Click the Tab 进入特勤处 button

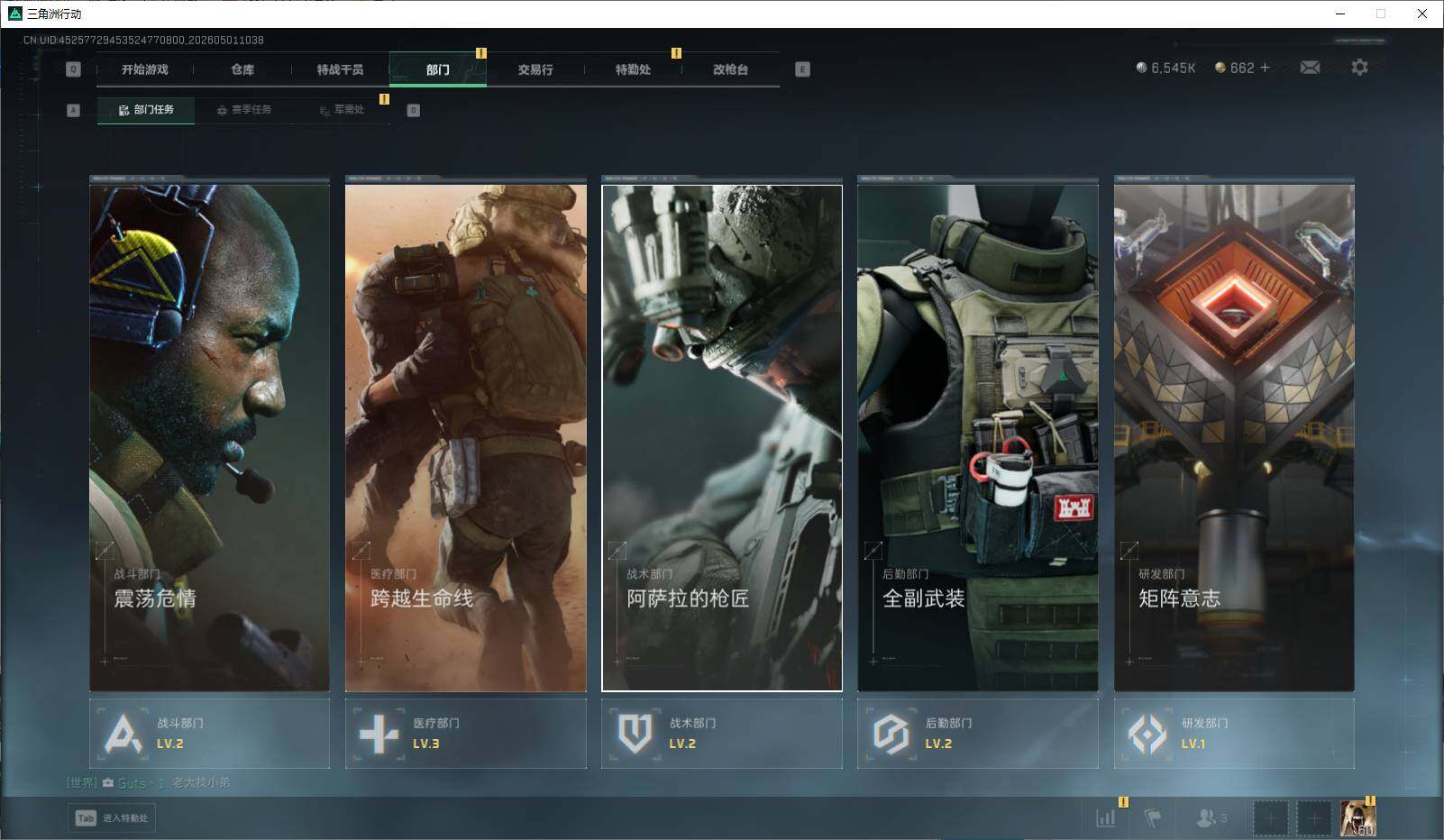[x=112, y=817]
